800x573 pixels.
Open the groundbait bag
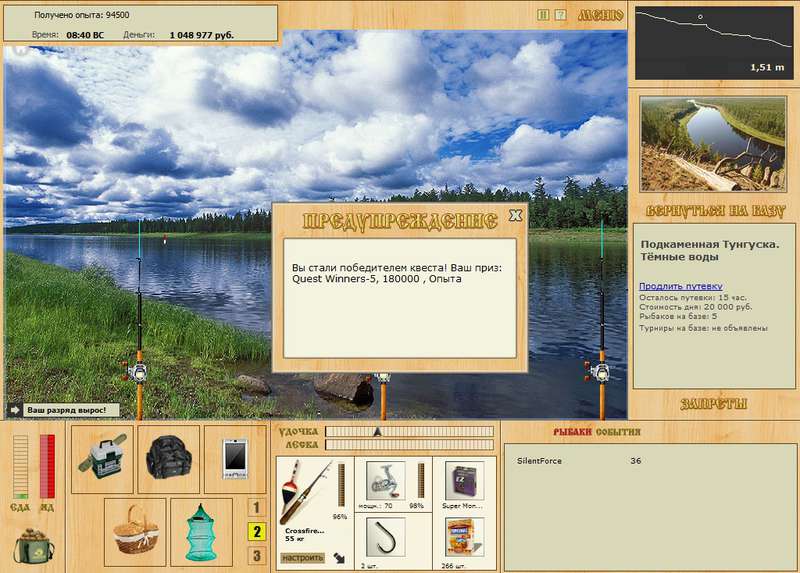(34, 546)
